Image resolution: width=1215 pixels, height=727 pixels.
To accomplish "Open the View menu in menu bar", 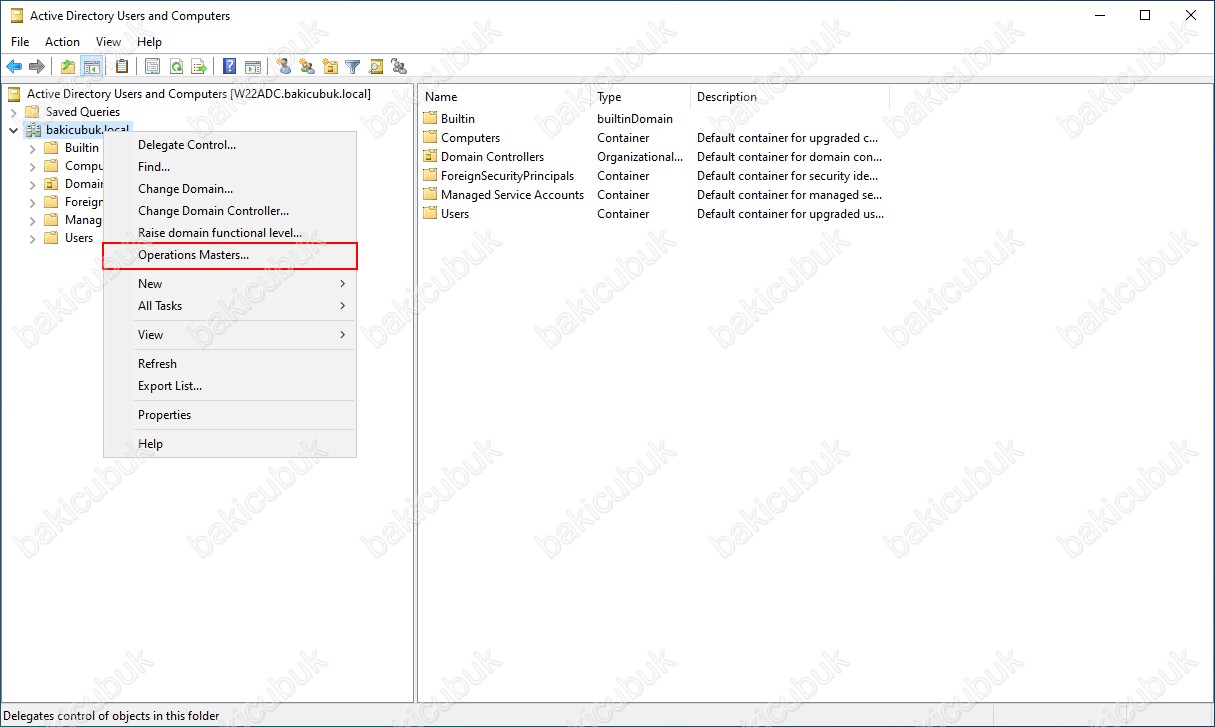I will (108, 42).
